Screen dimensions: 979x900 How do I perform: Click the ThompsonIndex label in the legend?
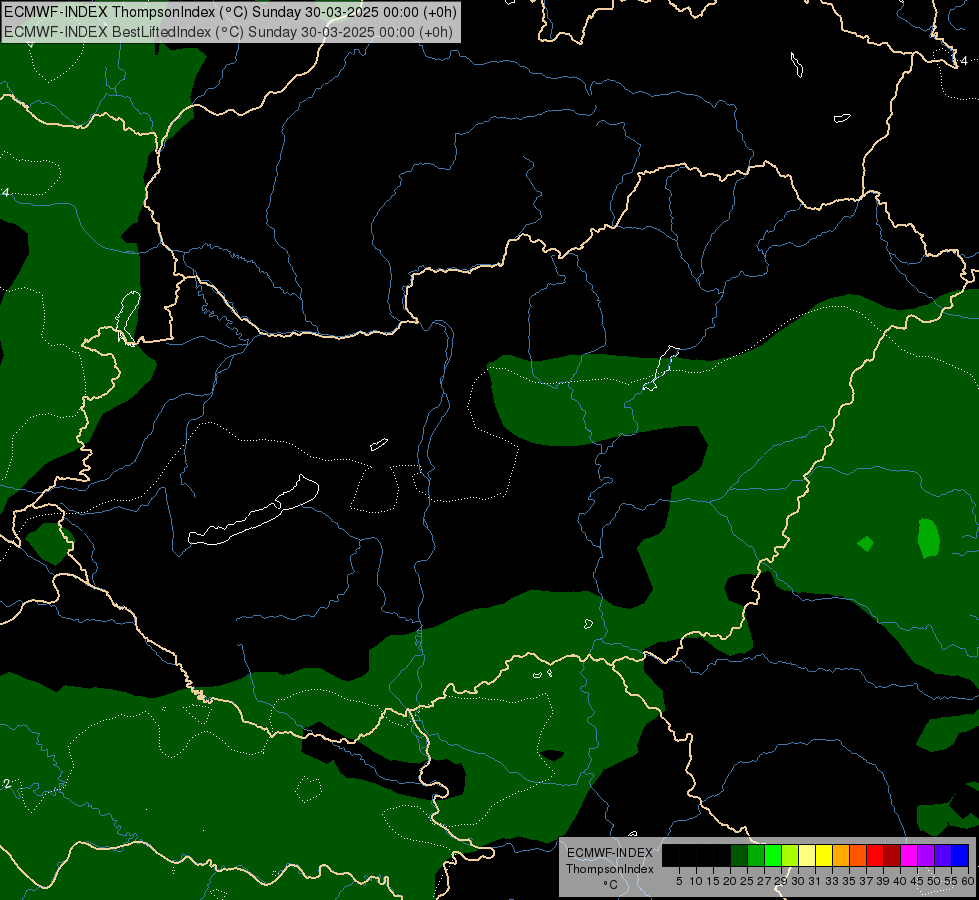click(x=610, y=869)
